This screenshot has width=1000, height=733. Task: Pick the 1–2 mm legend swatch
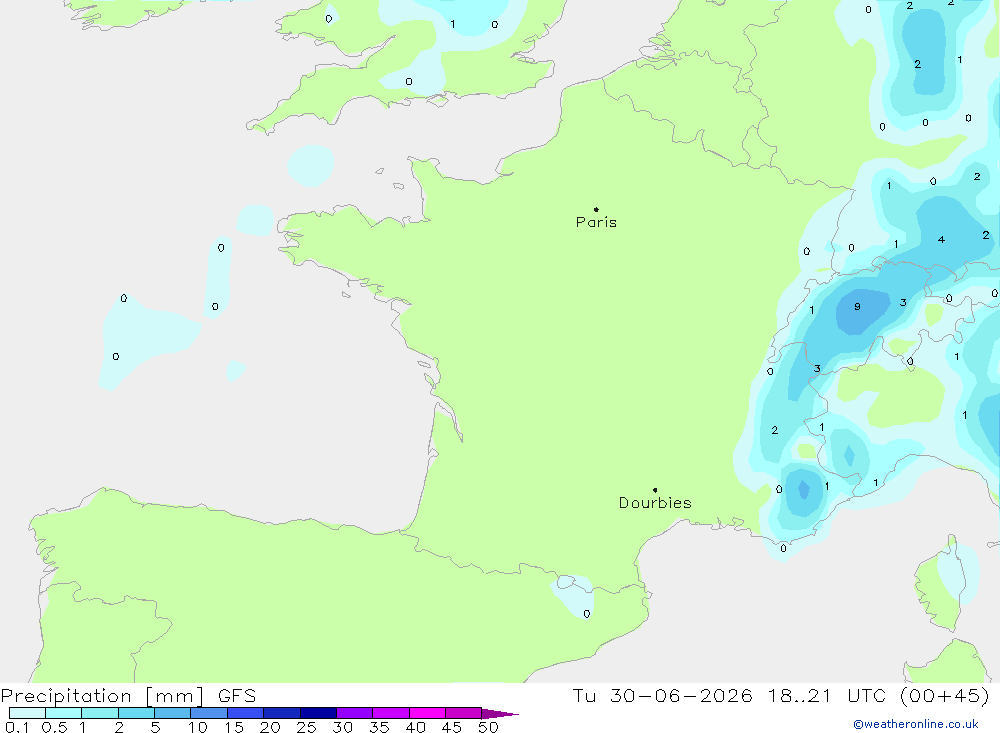99,713
